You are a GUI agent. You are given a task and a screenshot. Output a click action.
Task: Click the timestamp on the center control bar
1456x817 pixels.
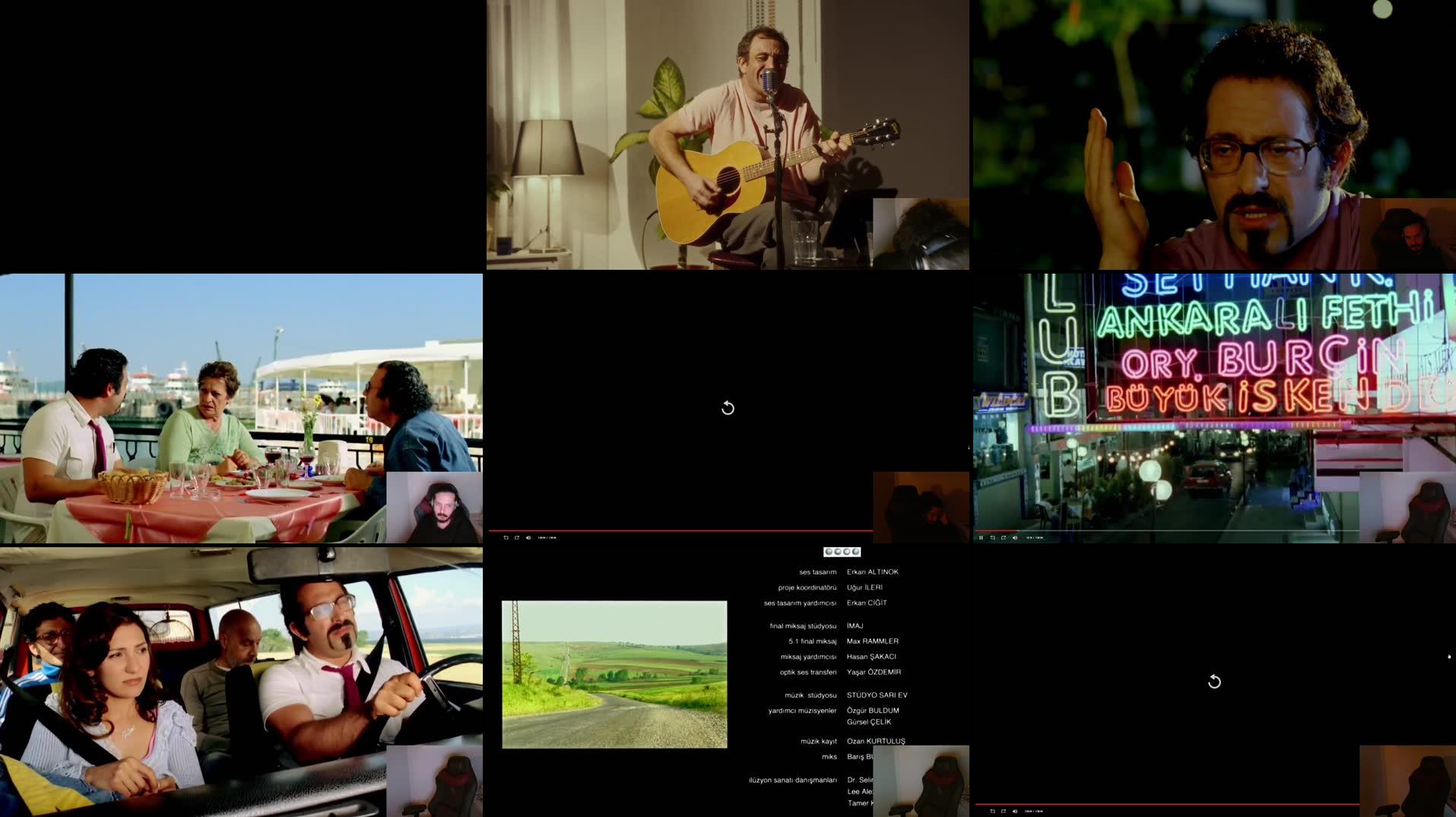coord(547,537)
